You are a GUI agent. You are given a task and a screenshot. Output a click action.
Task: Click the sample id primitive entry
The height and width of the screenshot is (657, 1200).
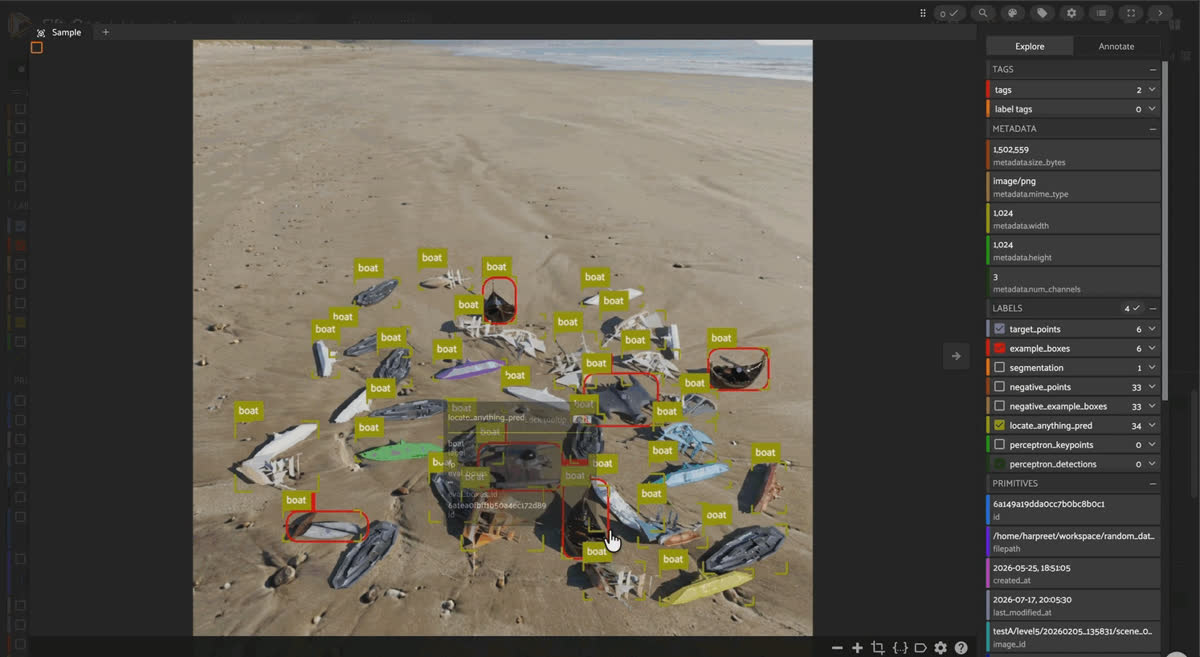[1074, 510]
